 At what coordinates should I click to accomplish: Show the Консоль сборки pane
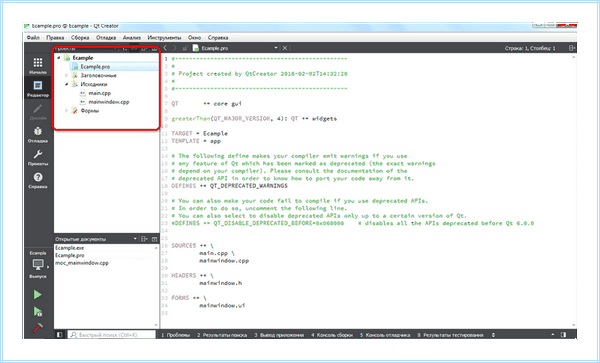[x=332, y=335]
